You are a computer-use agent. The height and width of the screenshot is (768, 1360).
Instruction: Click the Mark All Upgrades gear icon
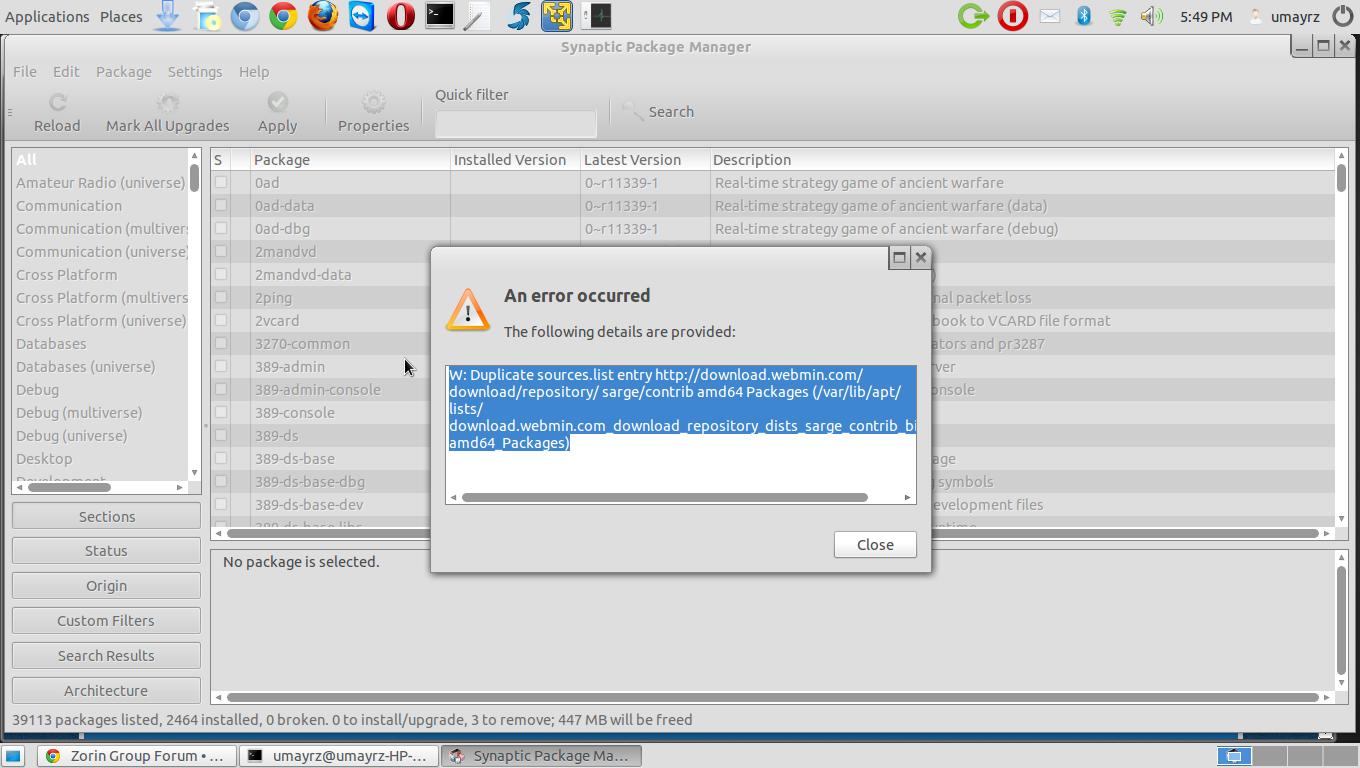tap(168, 103)
